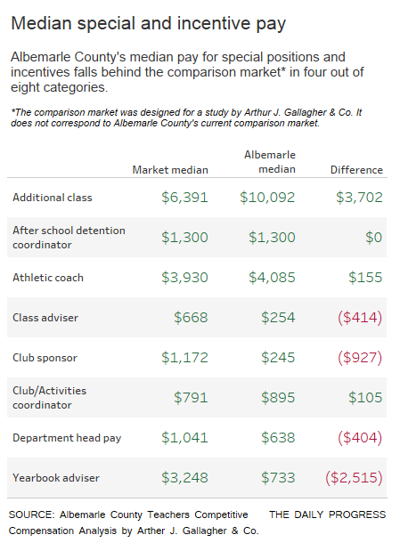Viewport: 400px width, 551px height.
Task: Click the Median special and incentive pay title
Action: point(148,24)
